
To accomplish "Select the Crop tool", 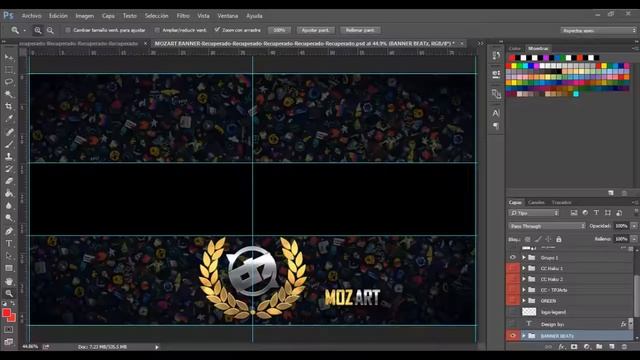I will (9, 107).
